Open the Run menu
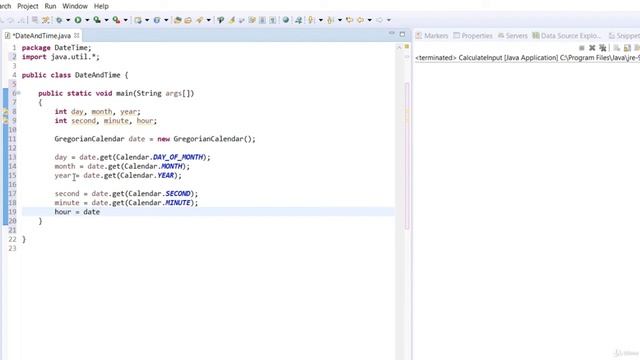Screen dimensions: 640x360 tap(50, 6)
